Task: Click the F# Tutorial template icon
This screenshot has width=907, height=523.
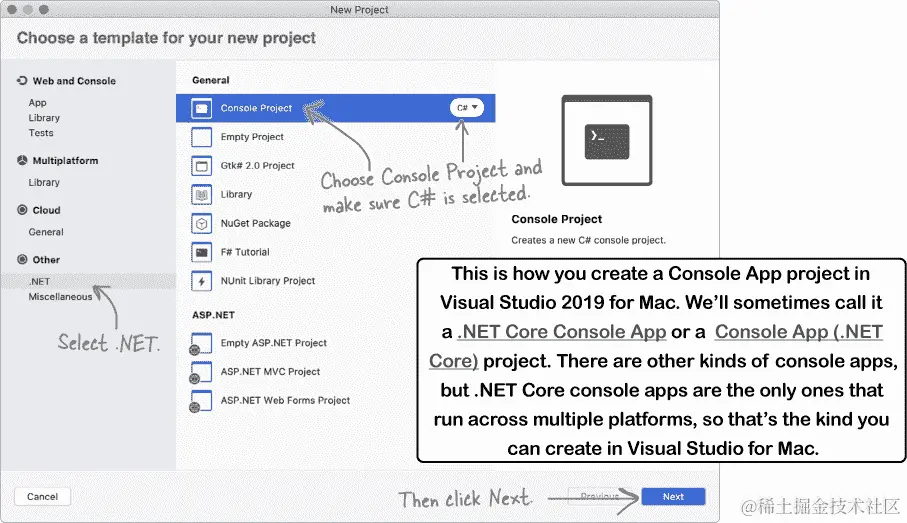Action: tap(201, 252)
